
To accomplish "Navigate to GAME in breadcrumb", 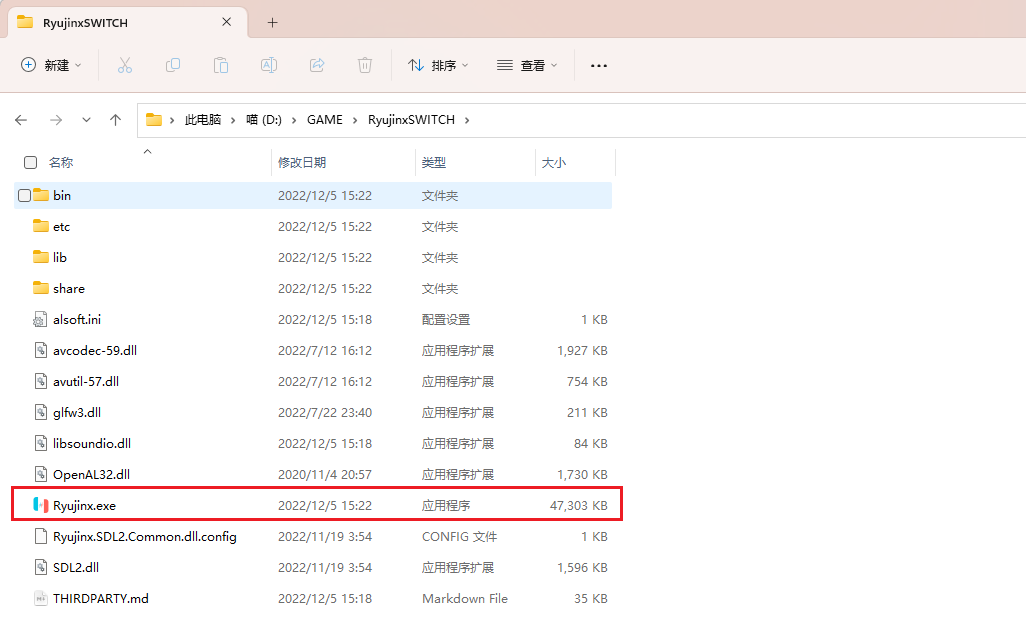I will (x=325, y=120).
